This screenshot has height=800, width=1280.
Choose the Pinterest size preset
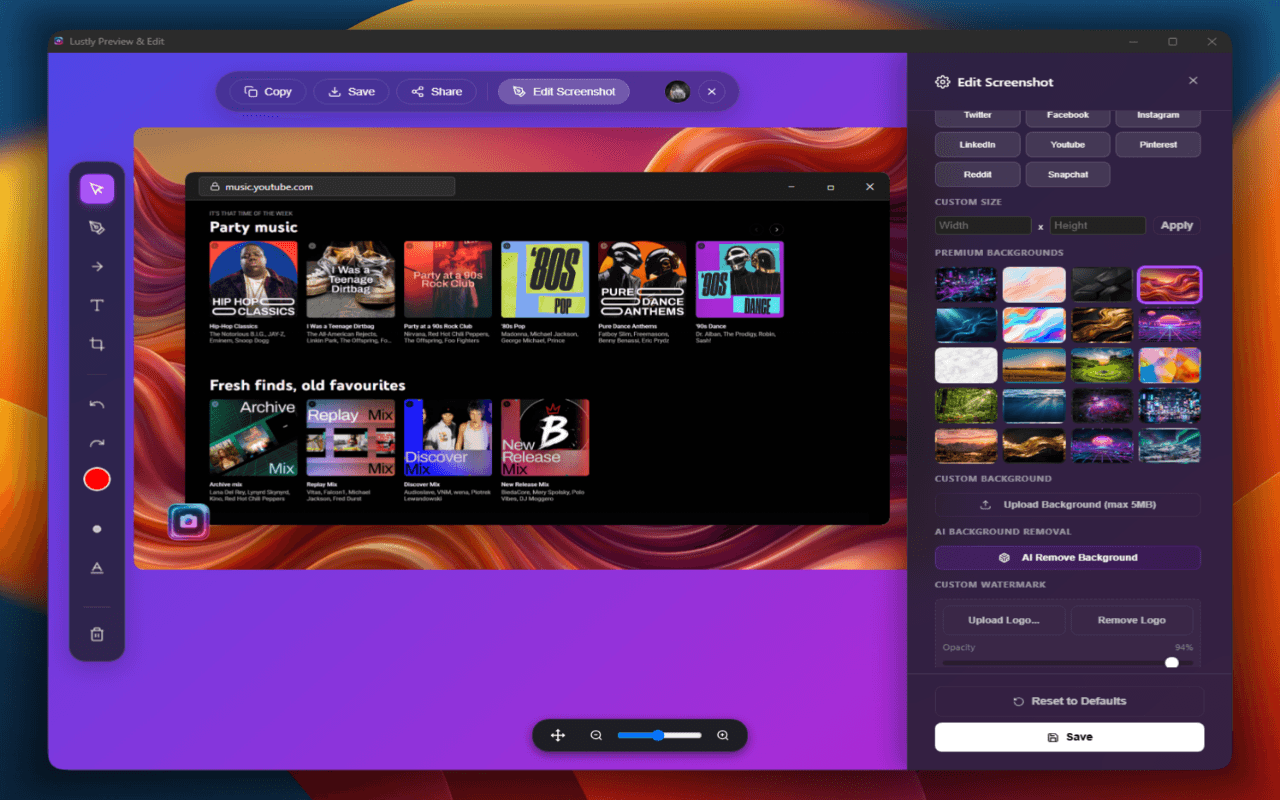point(1158,145)
